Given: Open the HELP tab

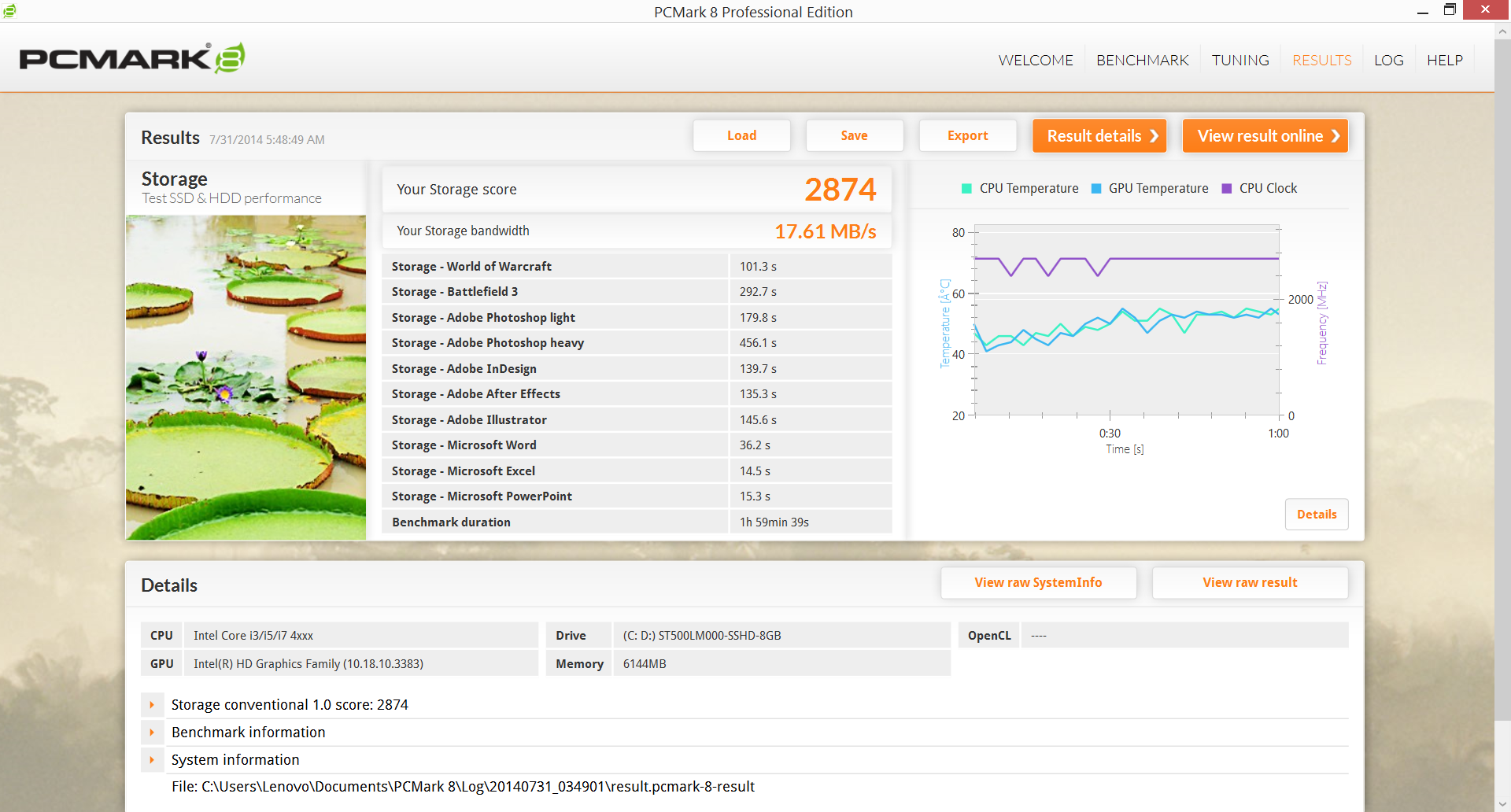Looking at the screenshot, I should (1445, 60).
